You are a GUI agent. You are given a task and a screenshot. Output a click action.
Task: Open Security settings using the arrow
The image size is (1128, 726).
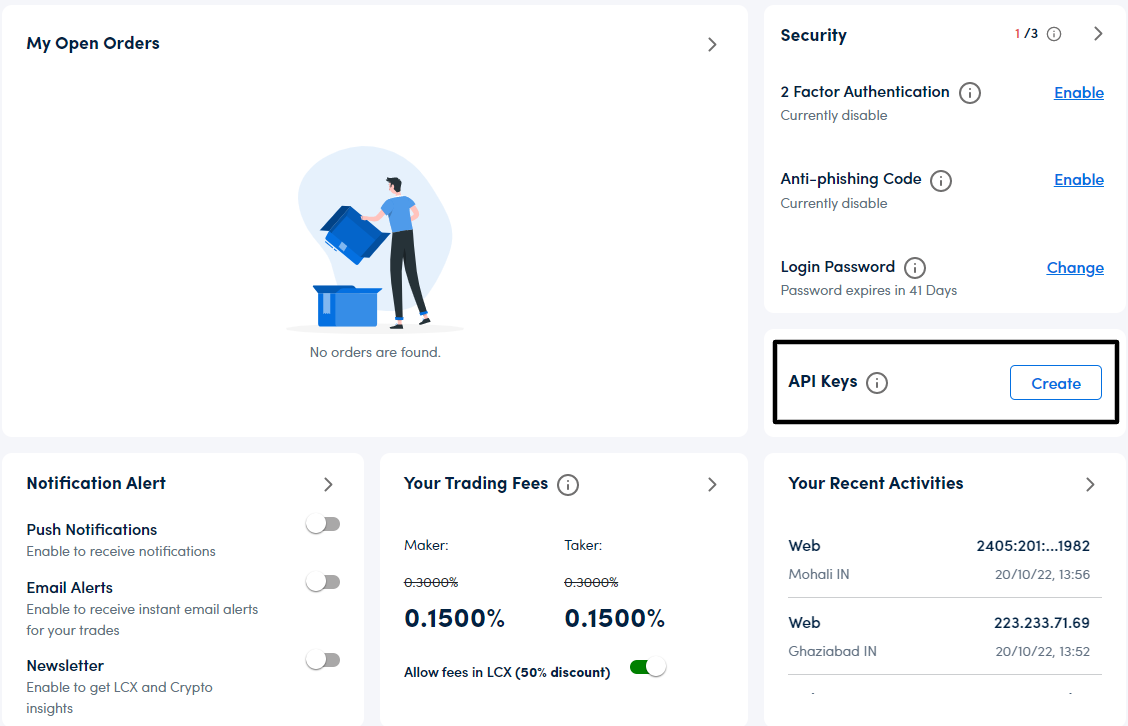pos(1098,34)
